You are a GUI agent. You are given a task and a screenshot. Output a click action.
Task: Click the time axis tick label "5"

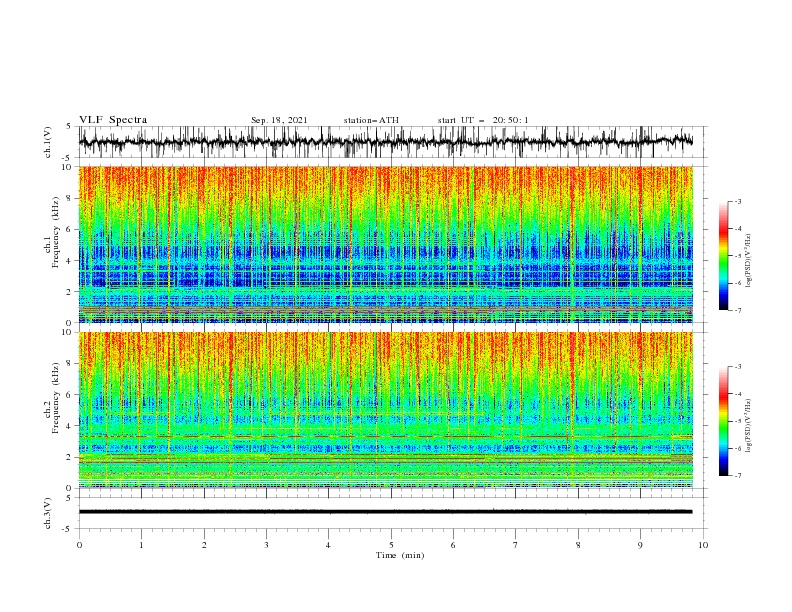[x=391, y=545]
